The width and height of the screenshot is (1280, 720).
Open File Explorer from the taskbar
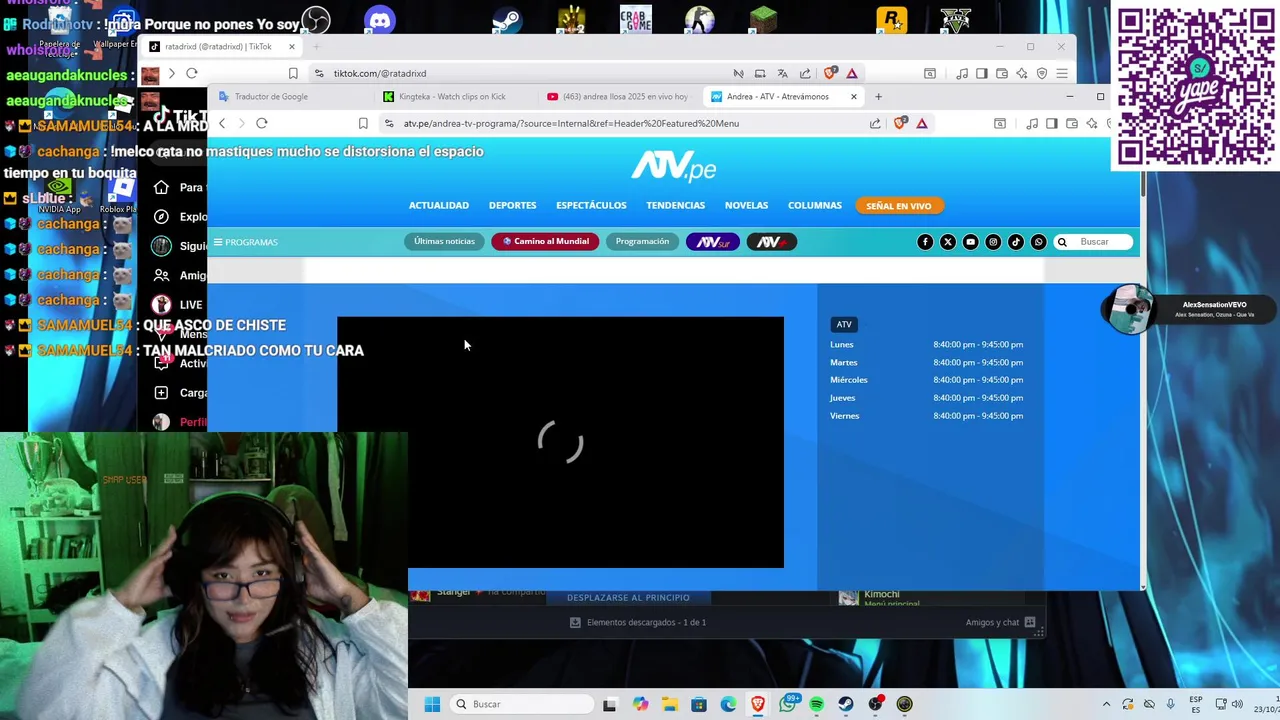coord(670,704)
